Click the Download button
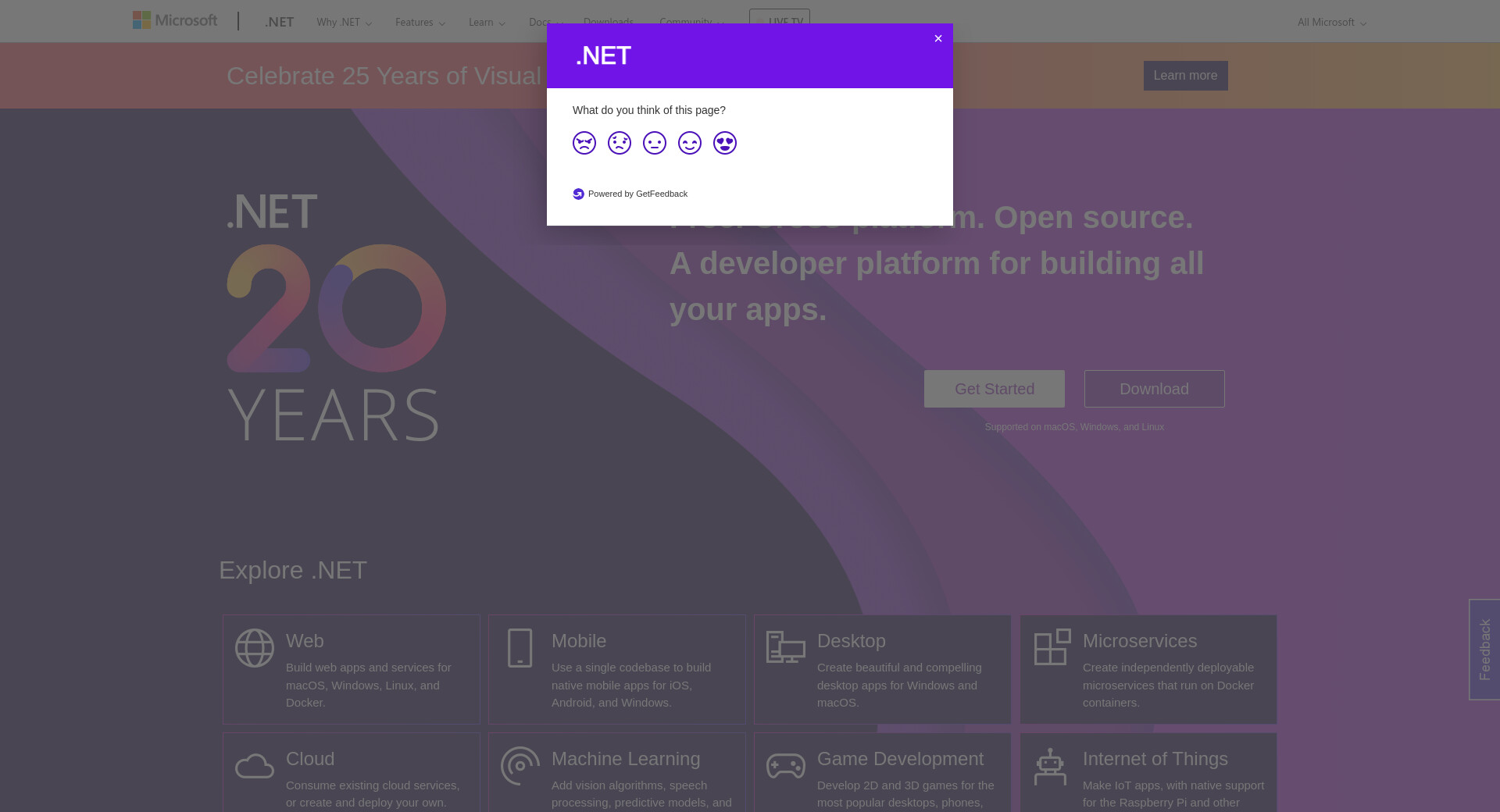 pyautogui.click(x=1155, y=389)
